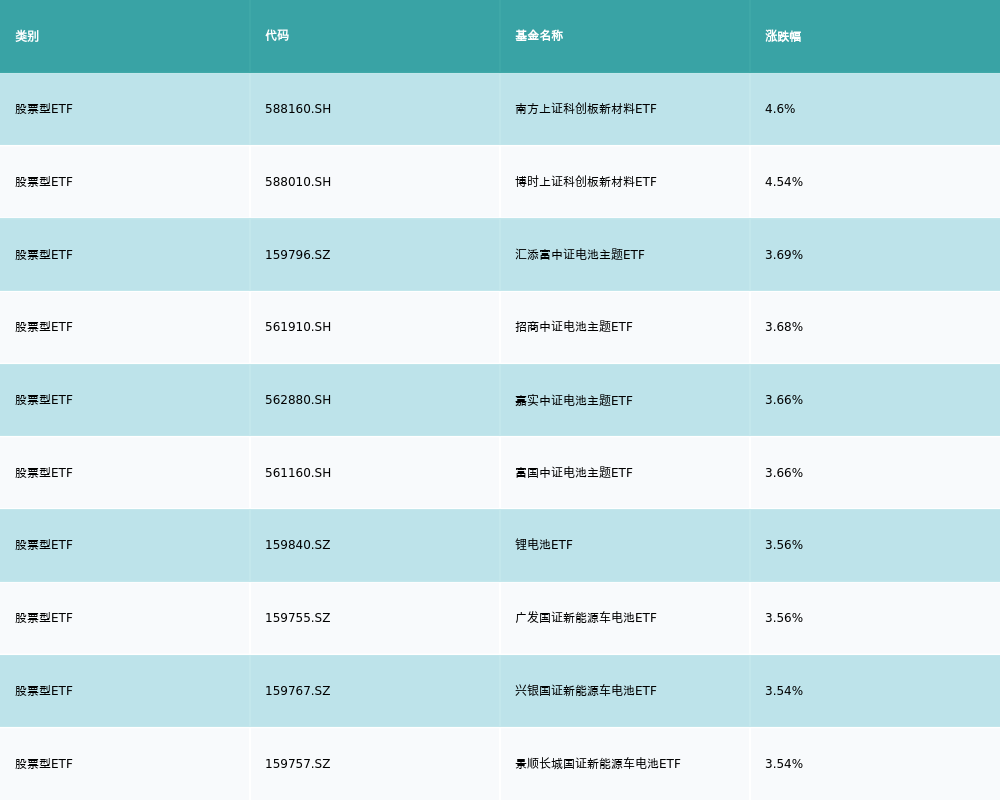
Task: Click 股票型ETF in the 561910.SH row
Action: [x=44, y=327]
